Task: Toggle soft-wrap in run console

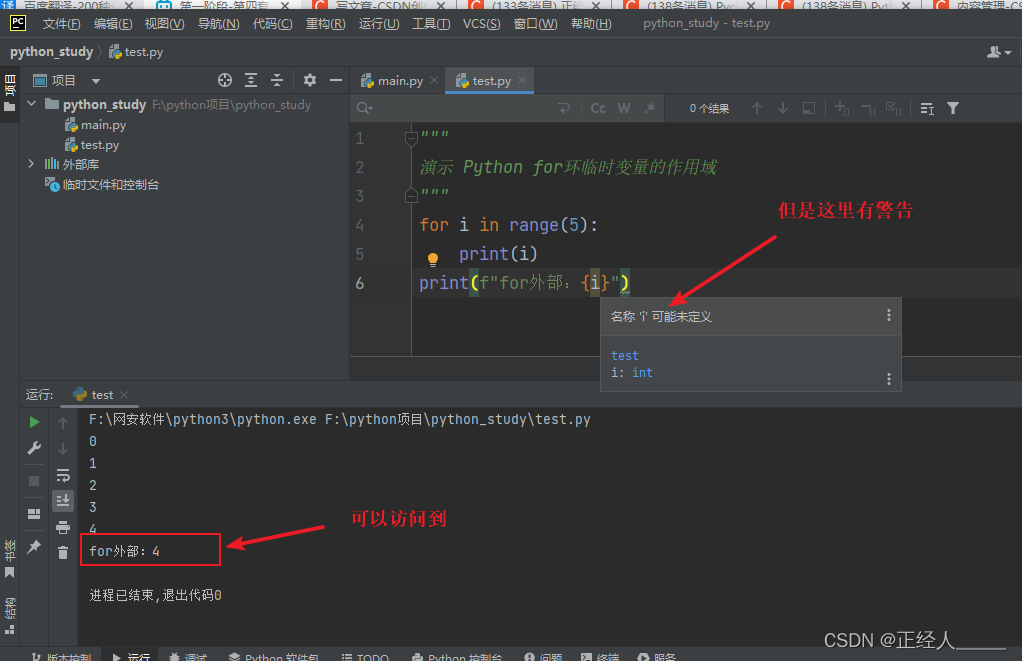Action: click(x=63, y=475)
